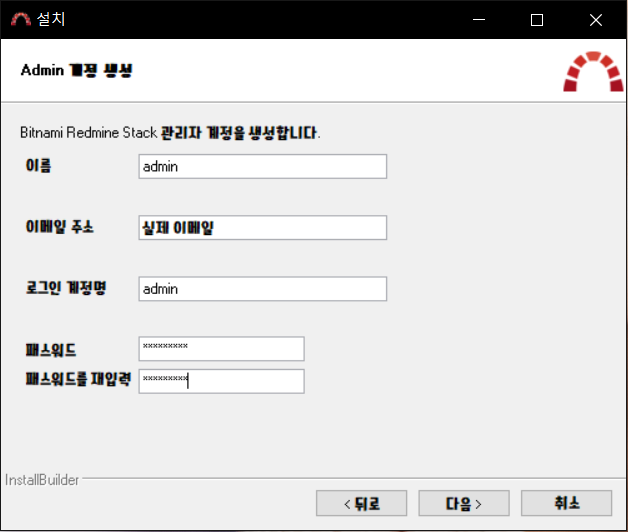Click the InstallBuilder text at the bottom

point(42,480)
